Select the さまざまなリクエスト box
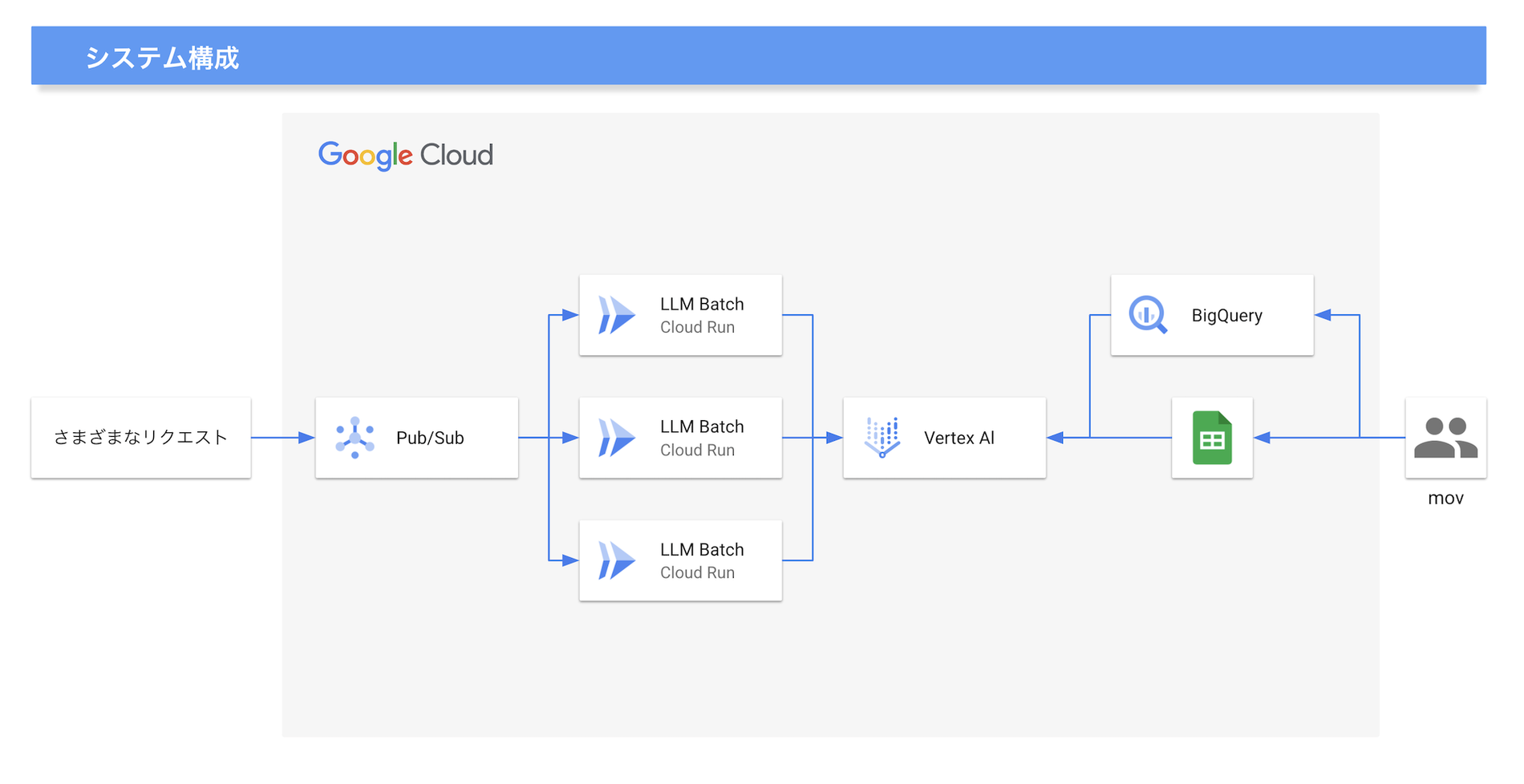This screenshot has height=784, width=1524. pyautogui.click(x=141, y=438)
